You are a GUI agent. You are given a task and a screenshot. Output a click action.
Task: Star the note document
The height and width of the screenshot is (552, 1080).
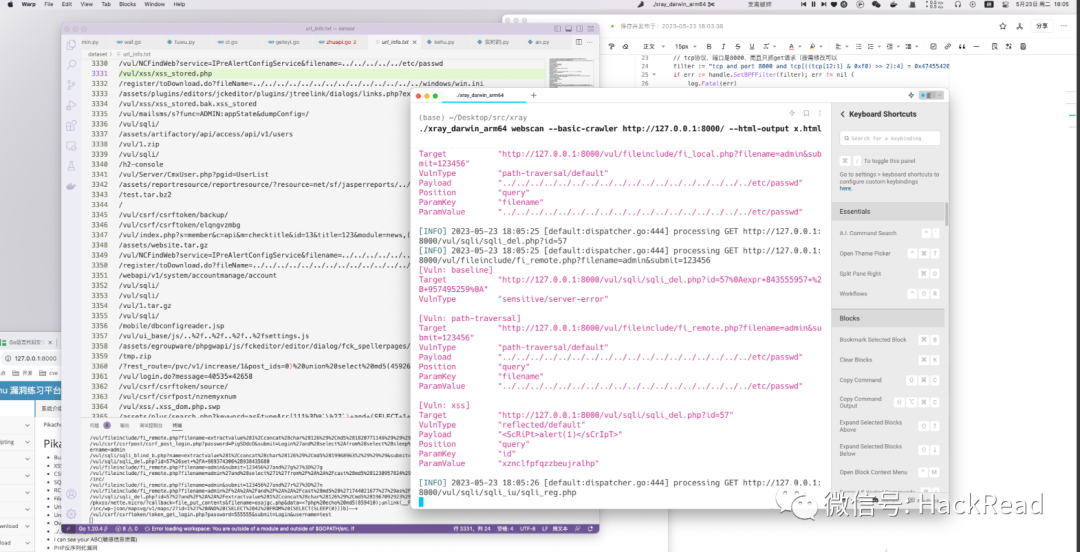(x=1003, y=26)
